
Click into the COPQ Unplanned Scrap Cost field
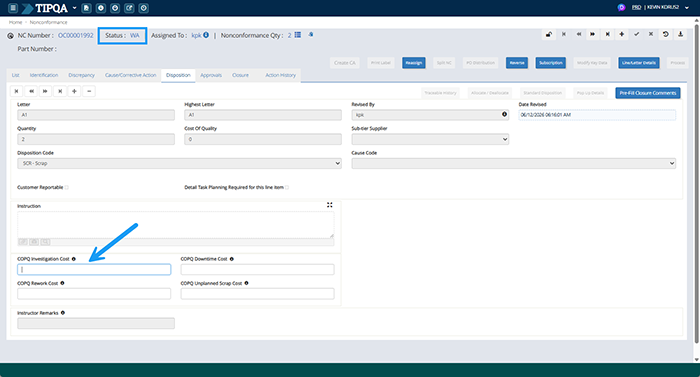(258, 293)
